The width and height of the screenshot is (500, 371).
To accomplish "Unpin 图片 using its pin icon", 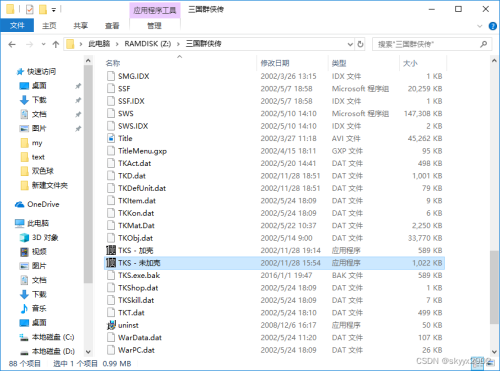I will (78, 128).
